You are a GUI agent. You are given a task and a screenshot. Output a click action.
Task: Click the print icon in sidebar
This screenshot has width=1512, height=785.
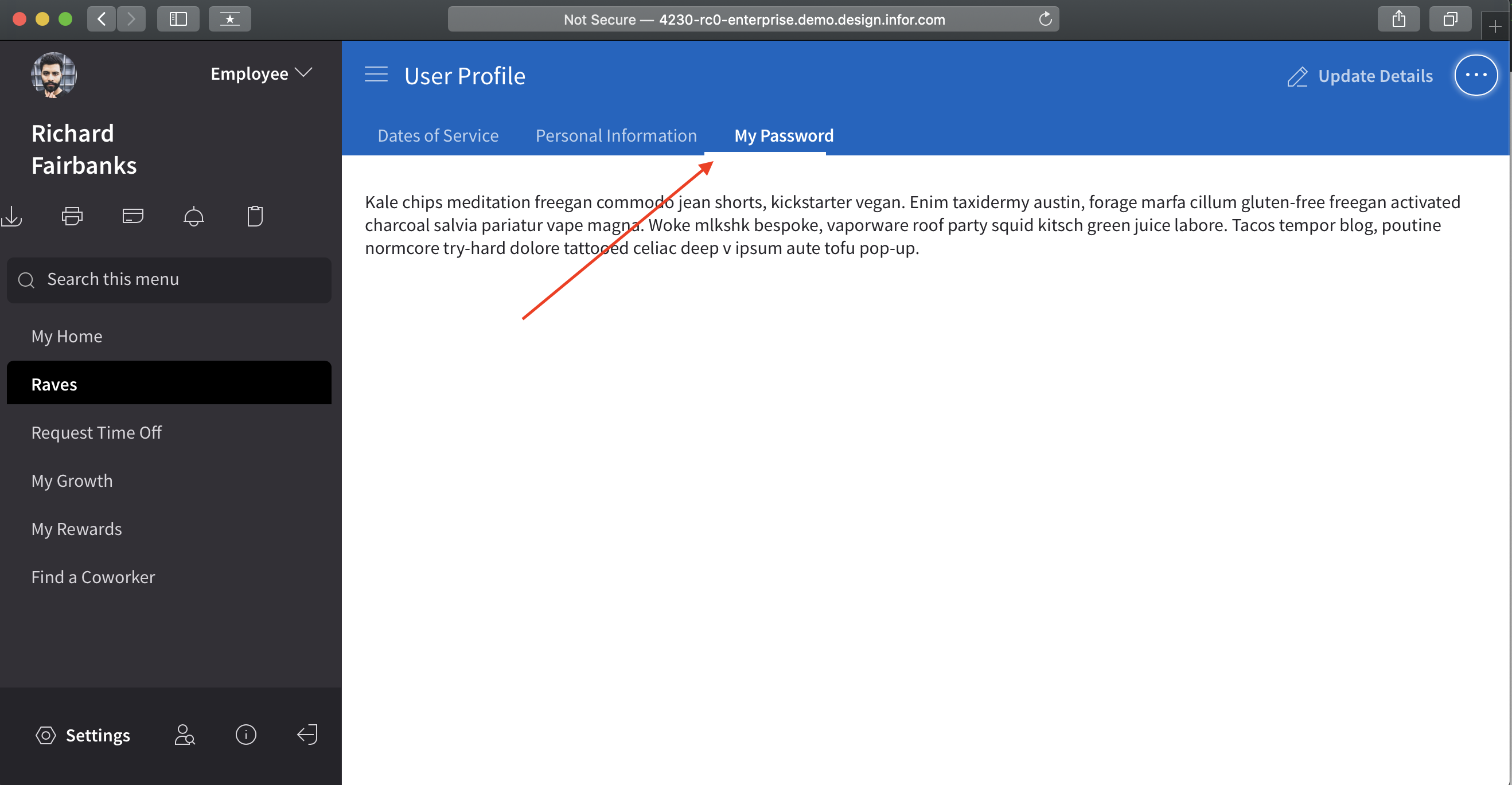72,216
